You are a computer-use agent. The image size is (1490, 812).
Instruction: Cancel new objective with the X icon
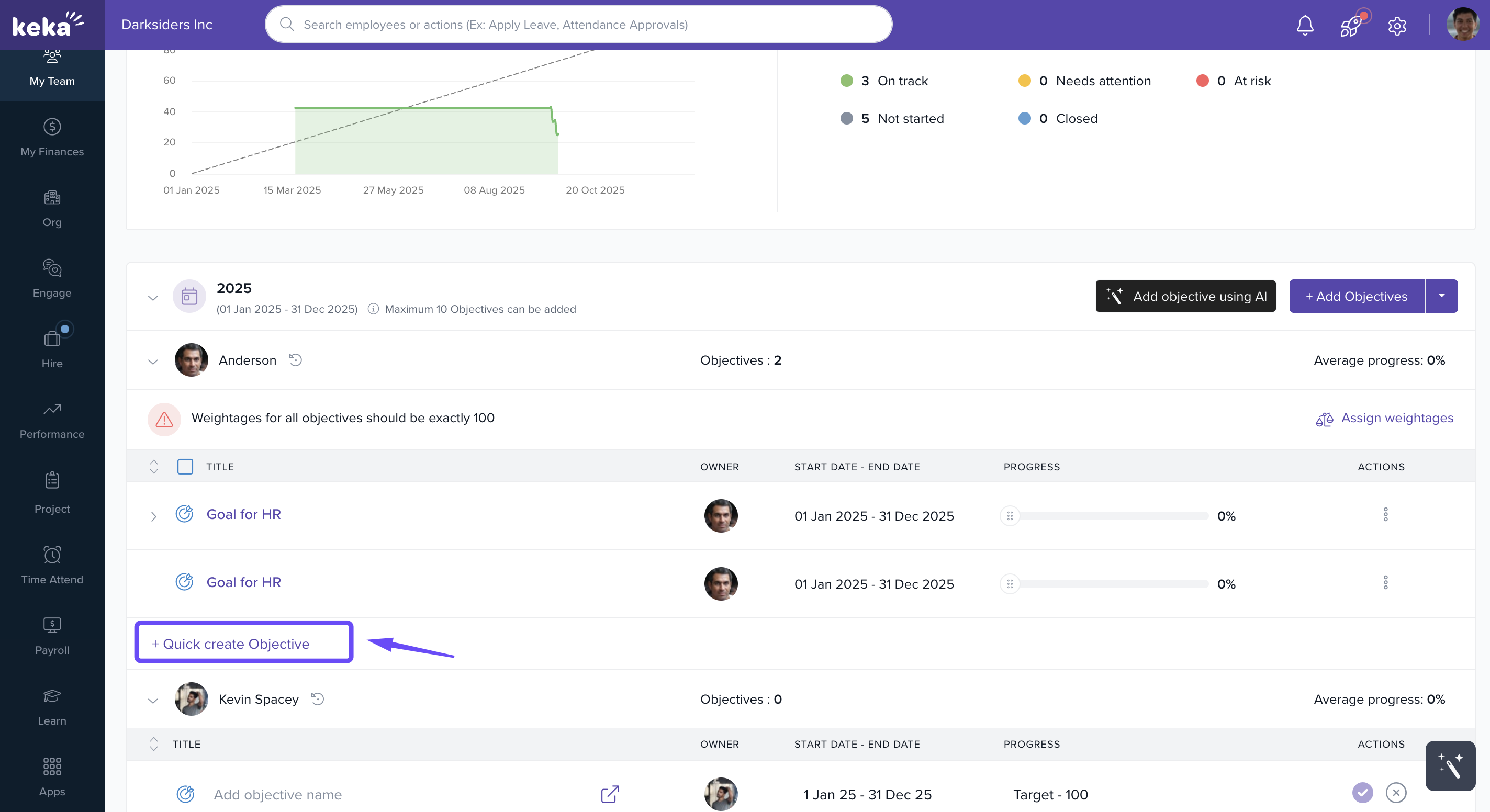pyautogui.click(x=1396, y=792)
